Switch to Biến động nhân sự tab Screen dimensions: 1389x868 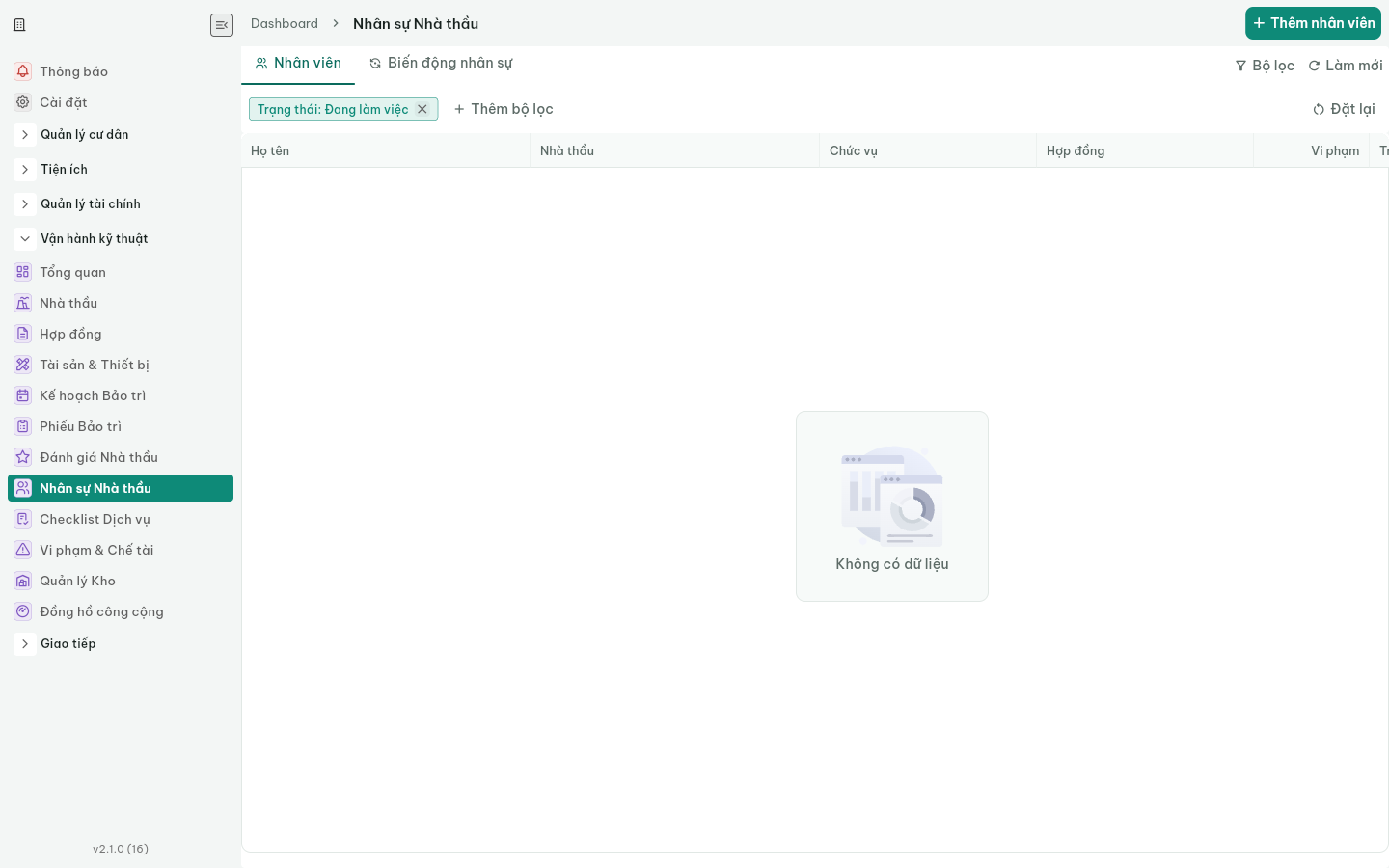point(441,64)
